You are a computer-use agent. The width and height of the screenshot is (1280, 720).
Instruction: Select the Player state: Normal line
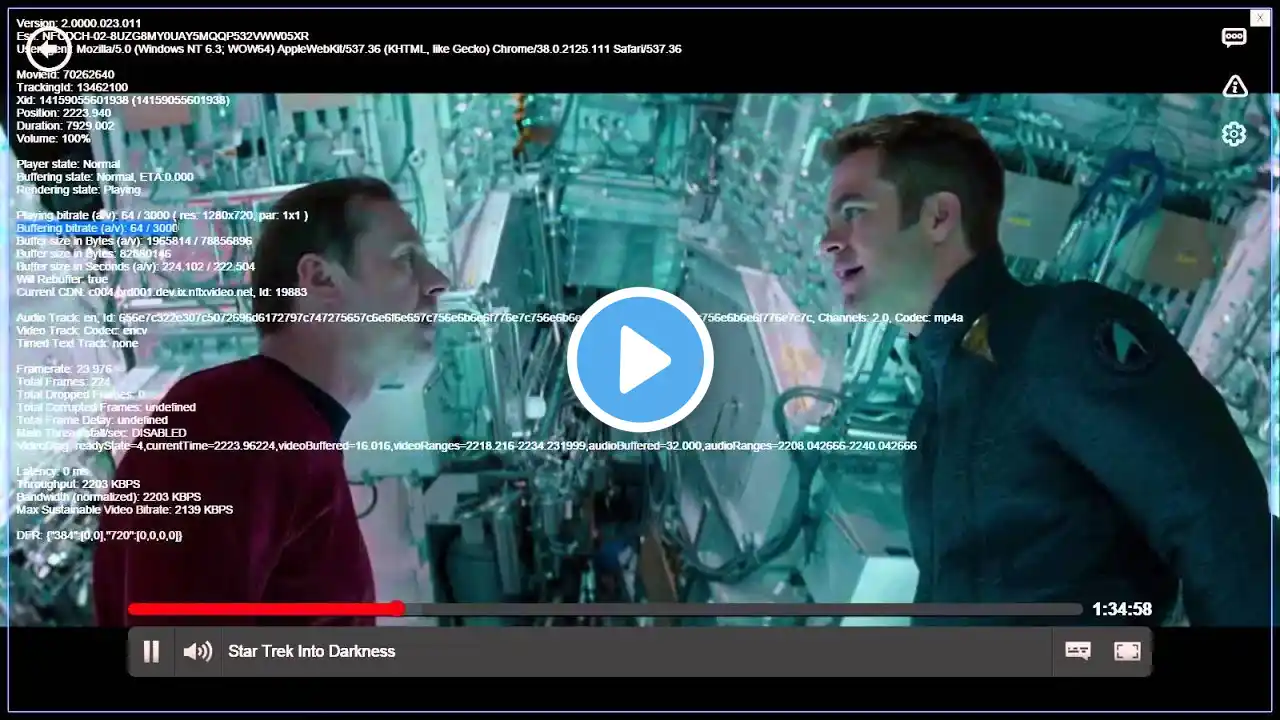point(68,164)
